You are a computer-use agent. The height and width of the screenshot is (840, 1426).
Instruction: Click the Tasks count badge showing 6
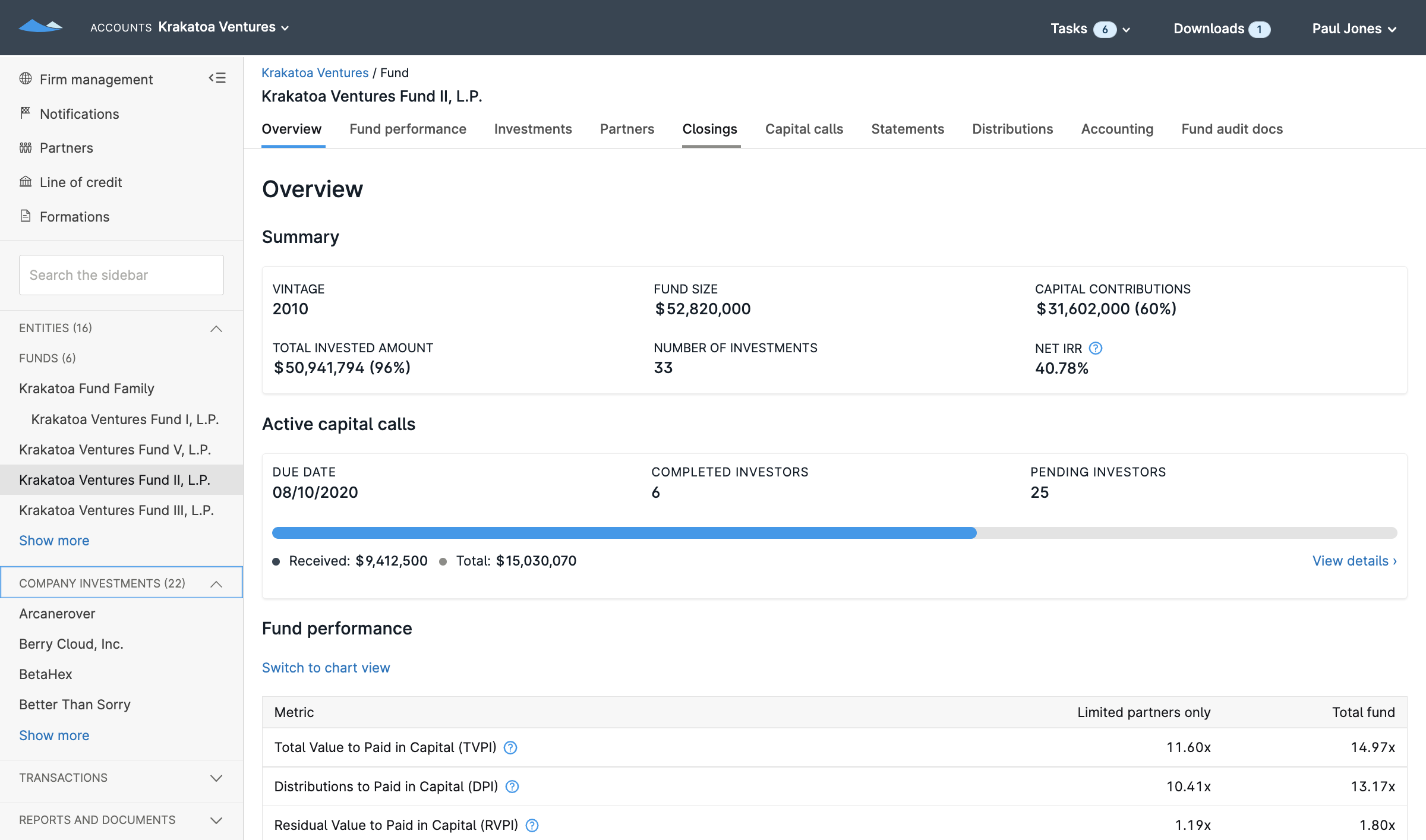[1105, 29]
